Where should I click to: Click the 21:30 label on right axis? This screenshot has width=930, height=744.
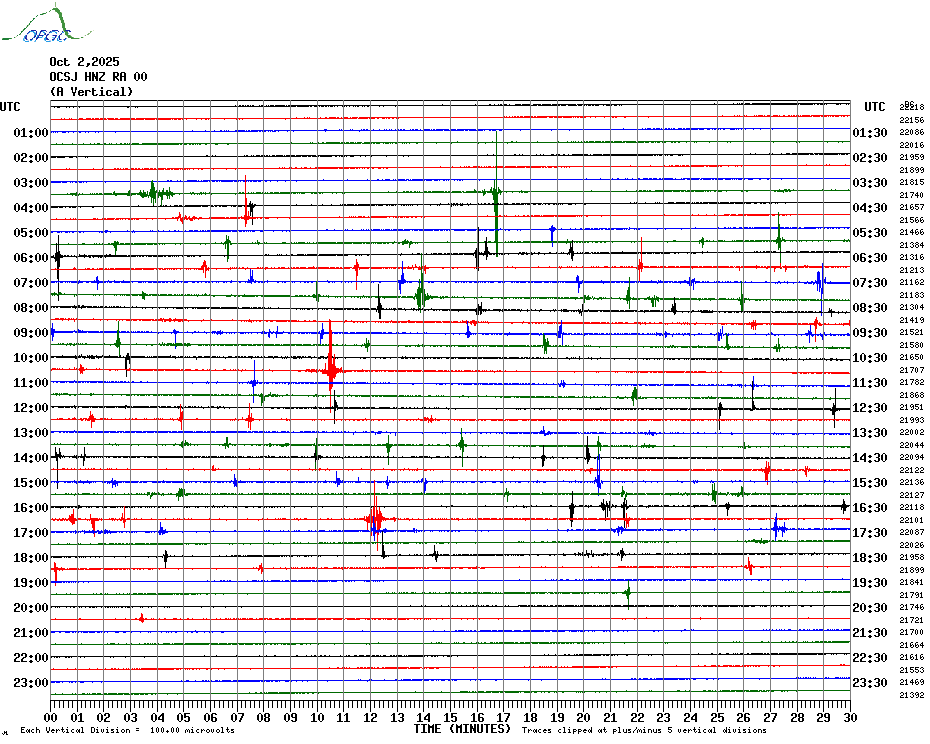tap(870, 633)
